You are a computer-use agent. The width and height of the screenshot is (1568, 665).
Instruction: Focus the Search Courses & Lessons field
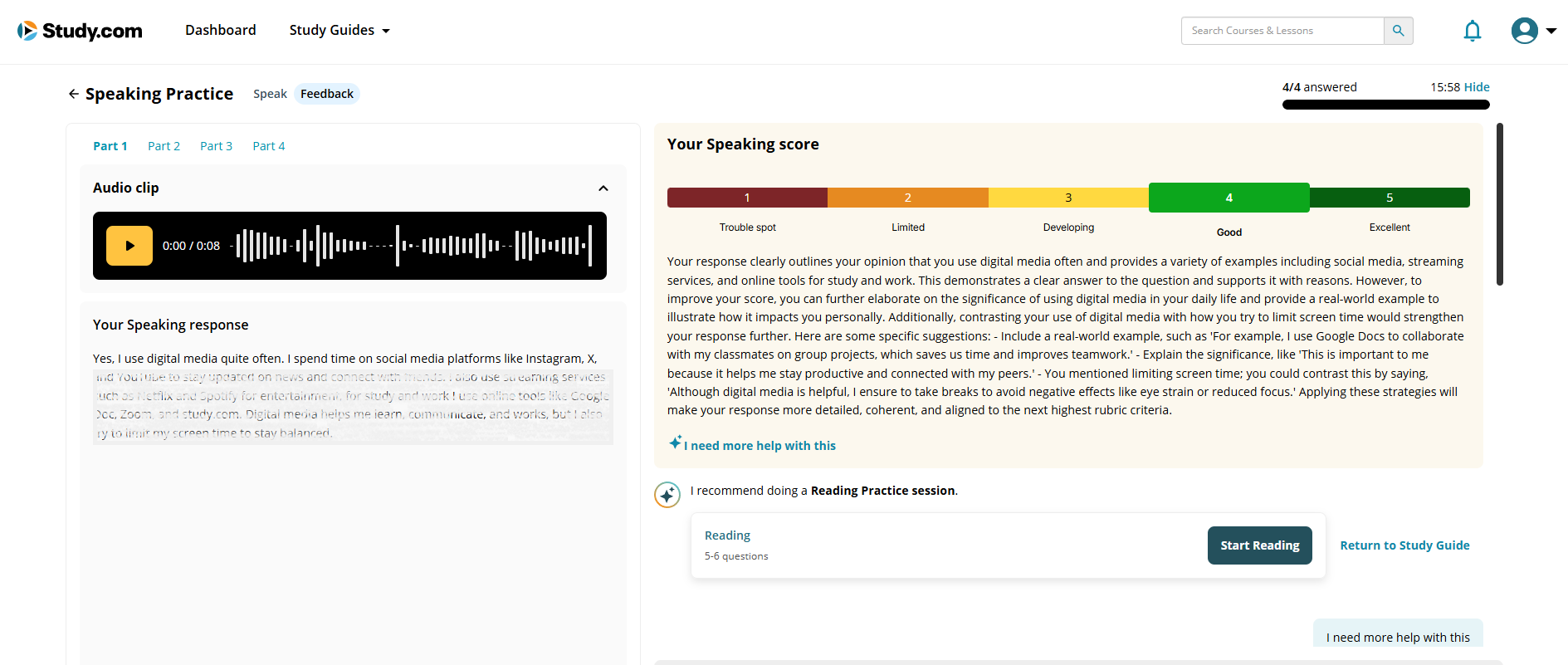1282,31
